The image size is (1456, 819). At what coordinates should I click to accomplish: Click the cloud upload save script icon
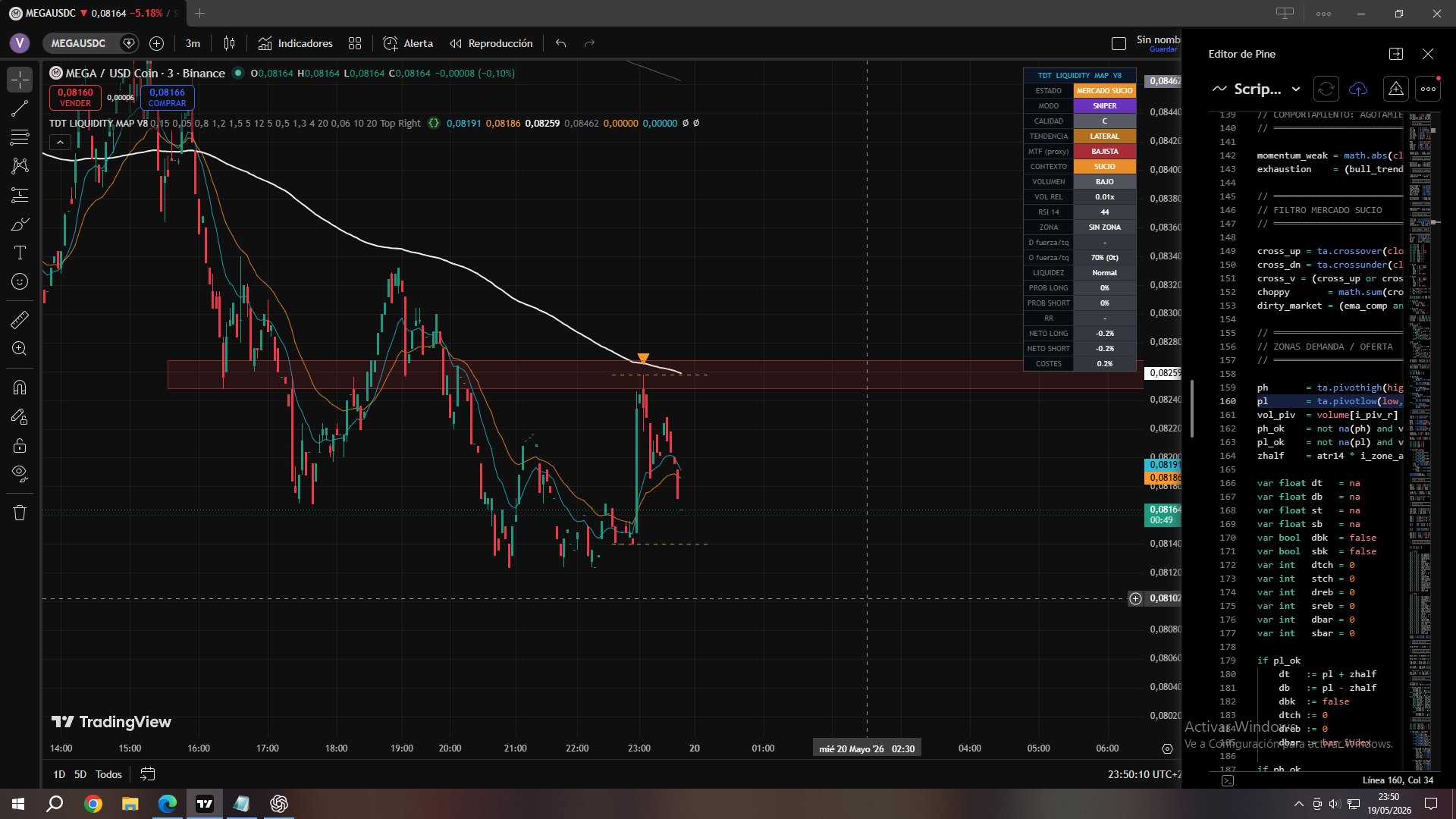(x=1358, y=89)
